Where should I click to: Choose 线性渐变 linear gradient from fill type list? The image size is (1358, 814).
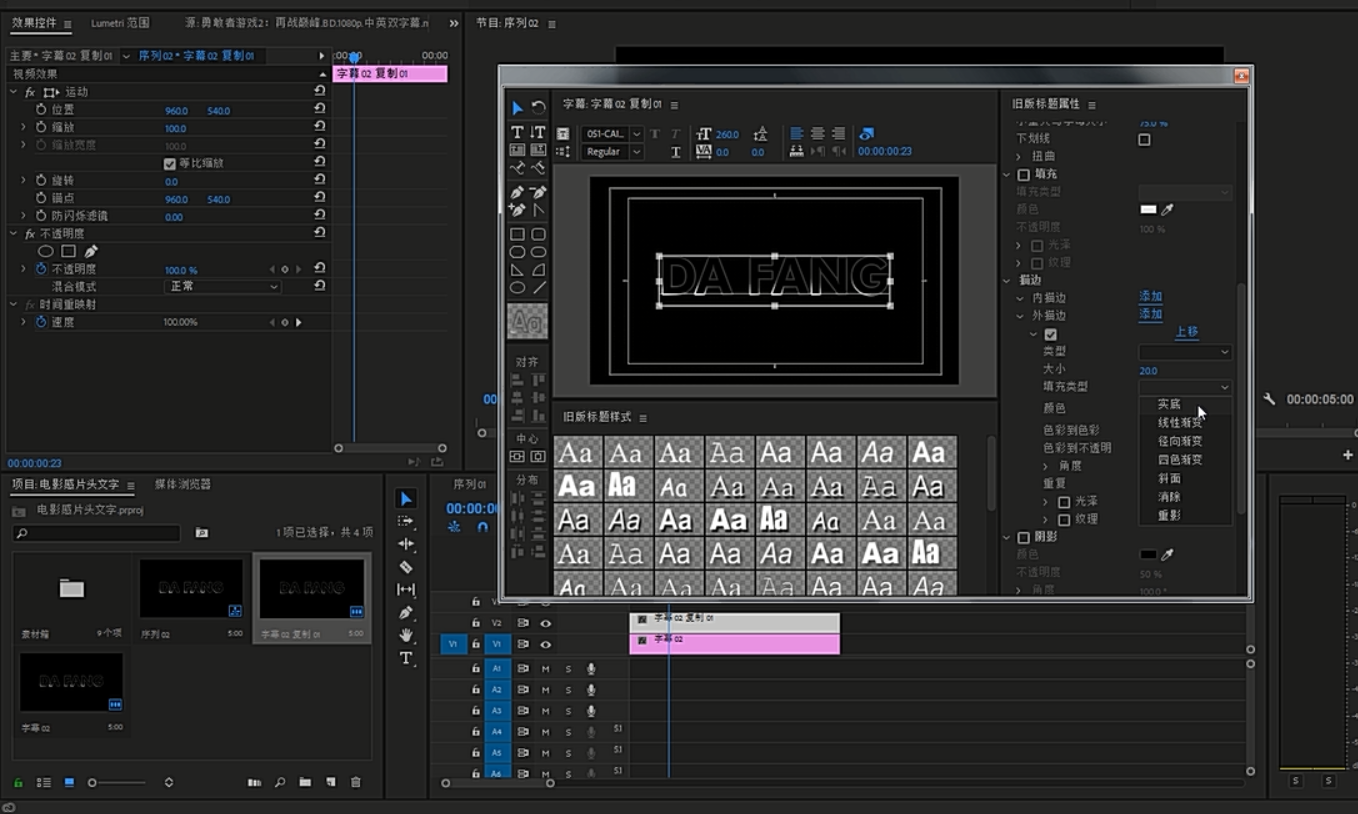1180,423
